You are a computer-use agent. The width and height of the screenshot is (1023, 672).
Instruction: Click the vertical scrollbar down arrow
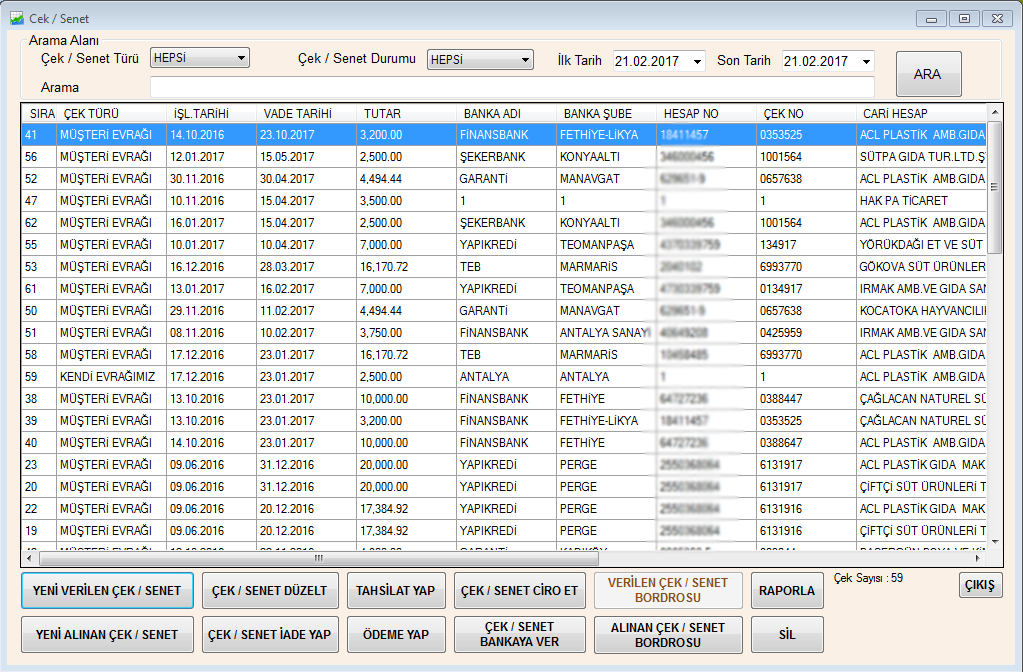click(995, 541)
